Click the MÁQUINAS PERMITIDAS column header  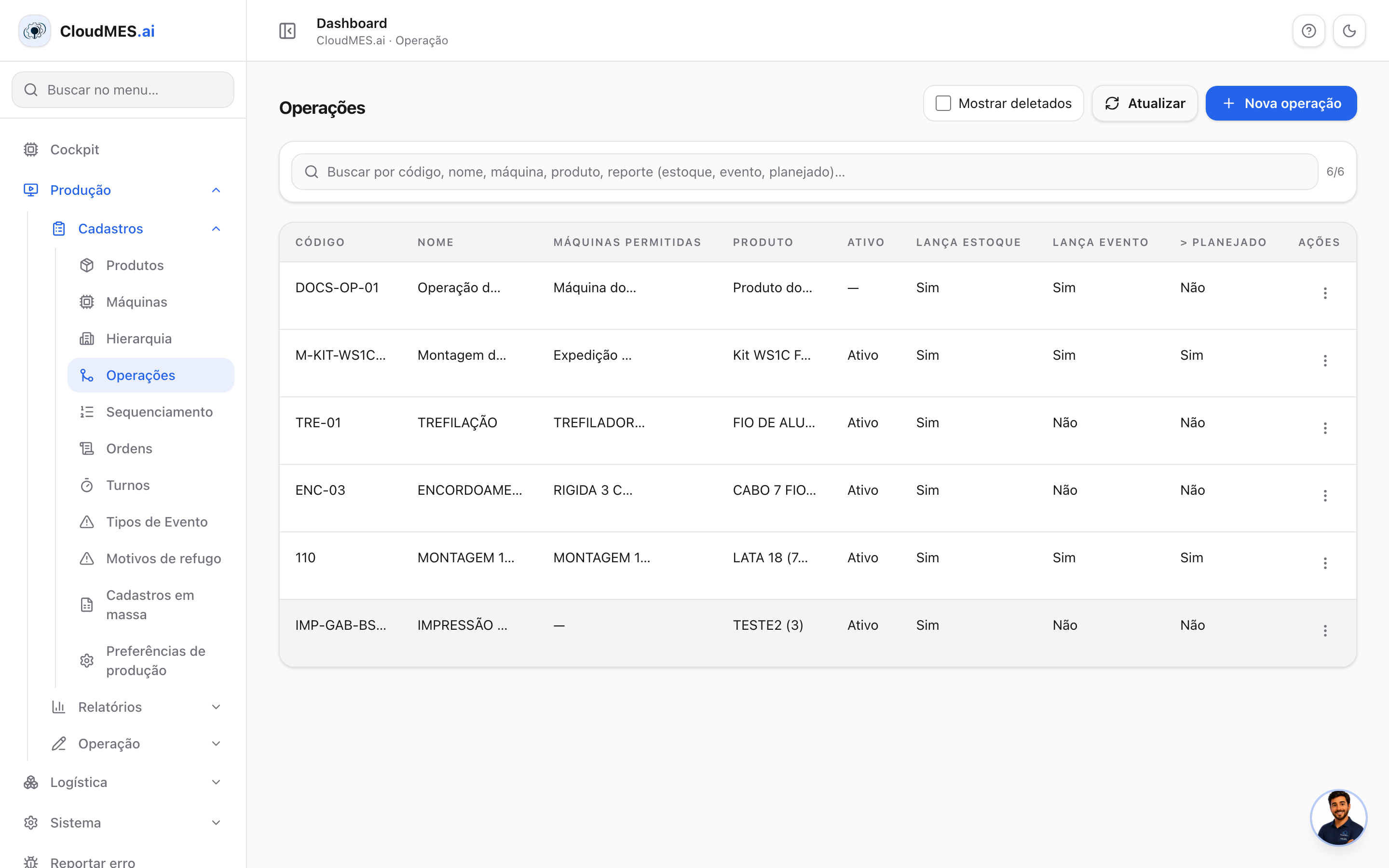coord(627,242)
